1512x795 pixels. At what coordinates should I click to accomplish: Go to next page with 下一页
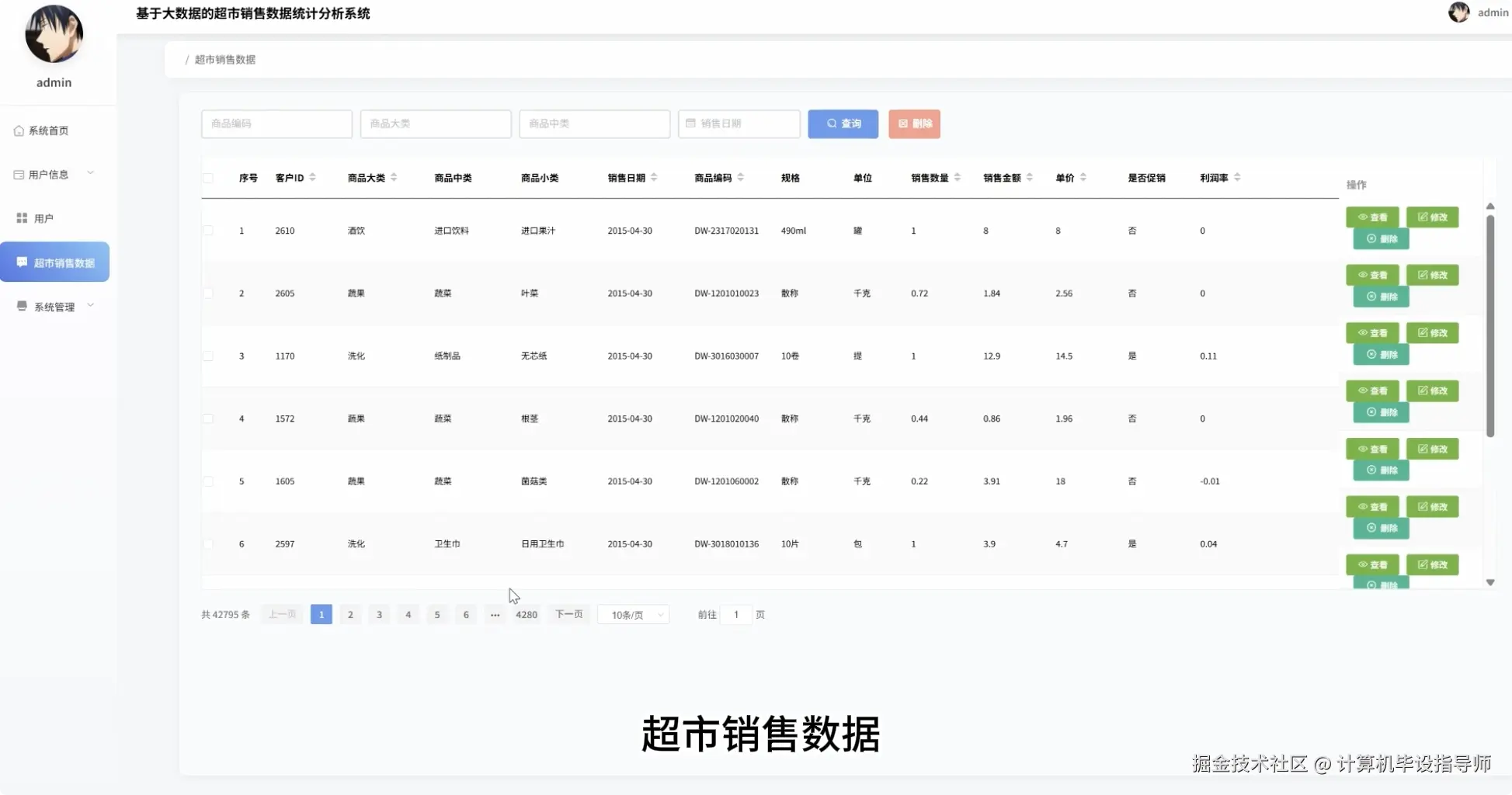pyautogui.click(x=568, y=614)
